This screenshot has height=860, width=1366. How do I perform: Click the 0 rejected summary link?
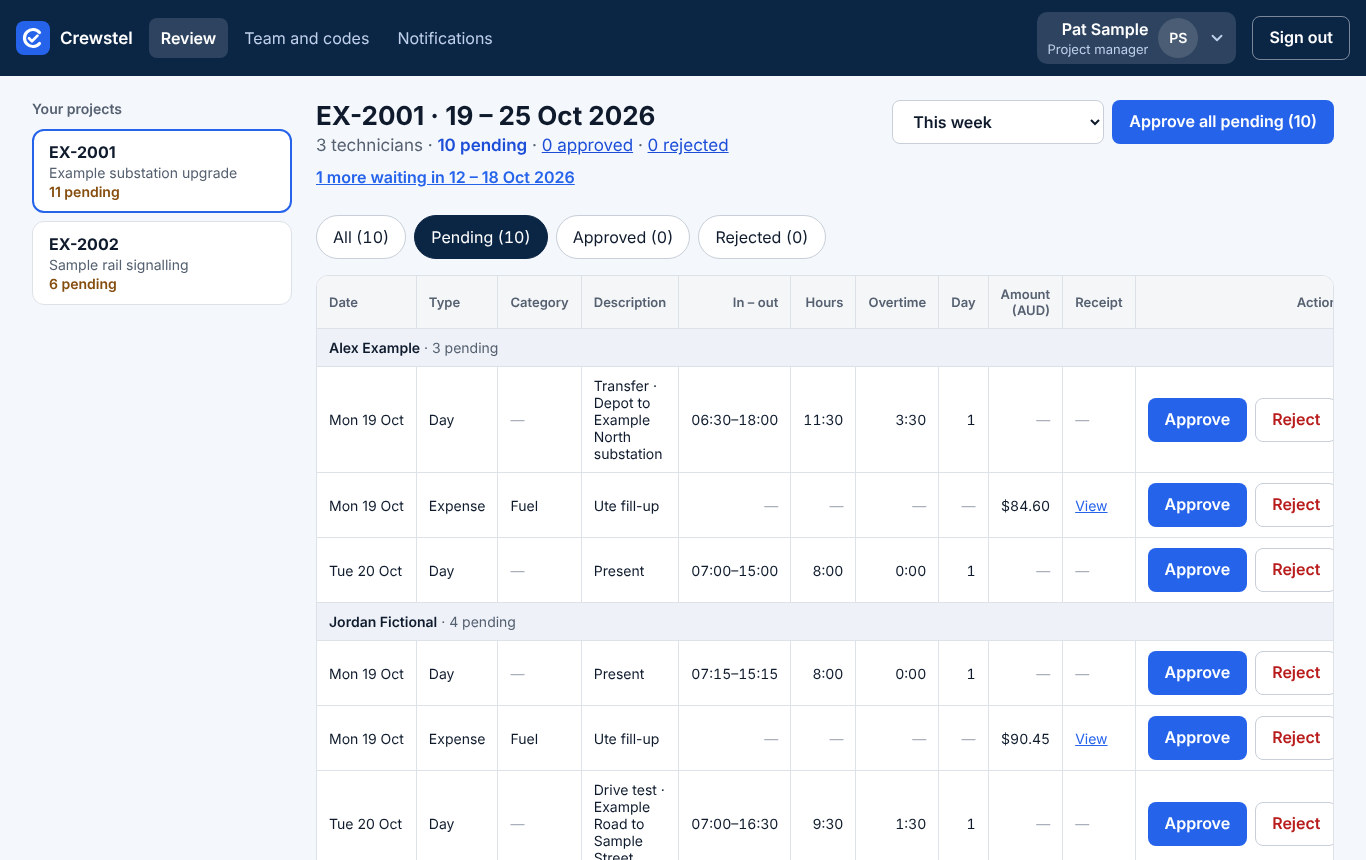[688, 145]
